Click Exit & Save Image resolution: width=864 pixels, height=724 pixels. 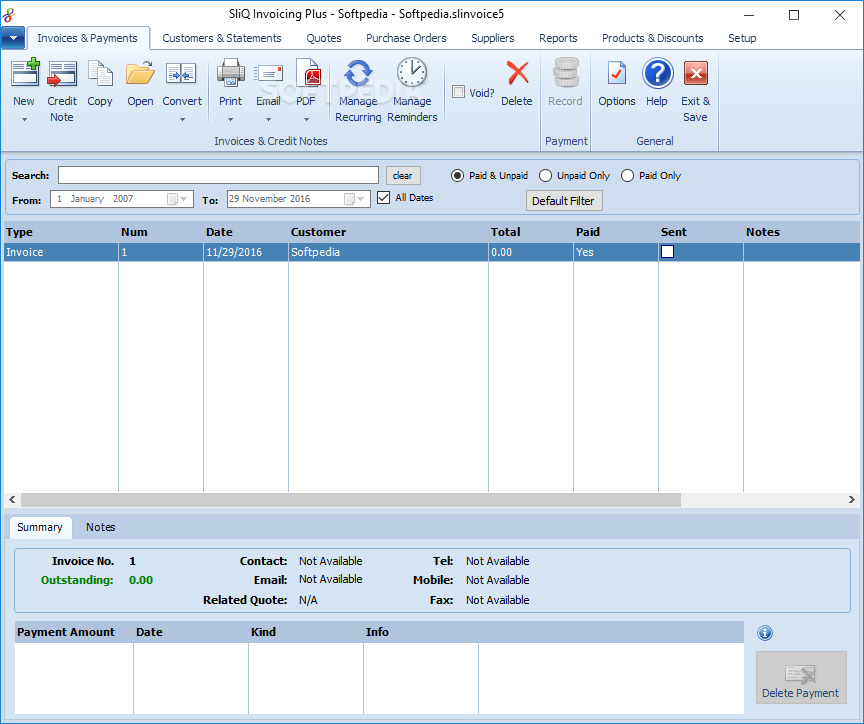695,91
